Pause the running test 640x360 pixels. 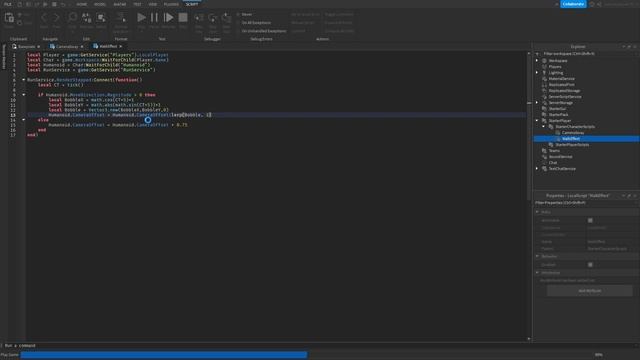154,18
